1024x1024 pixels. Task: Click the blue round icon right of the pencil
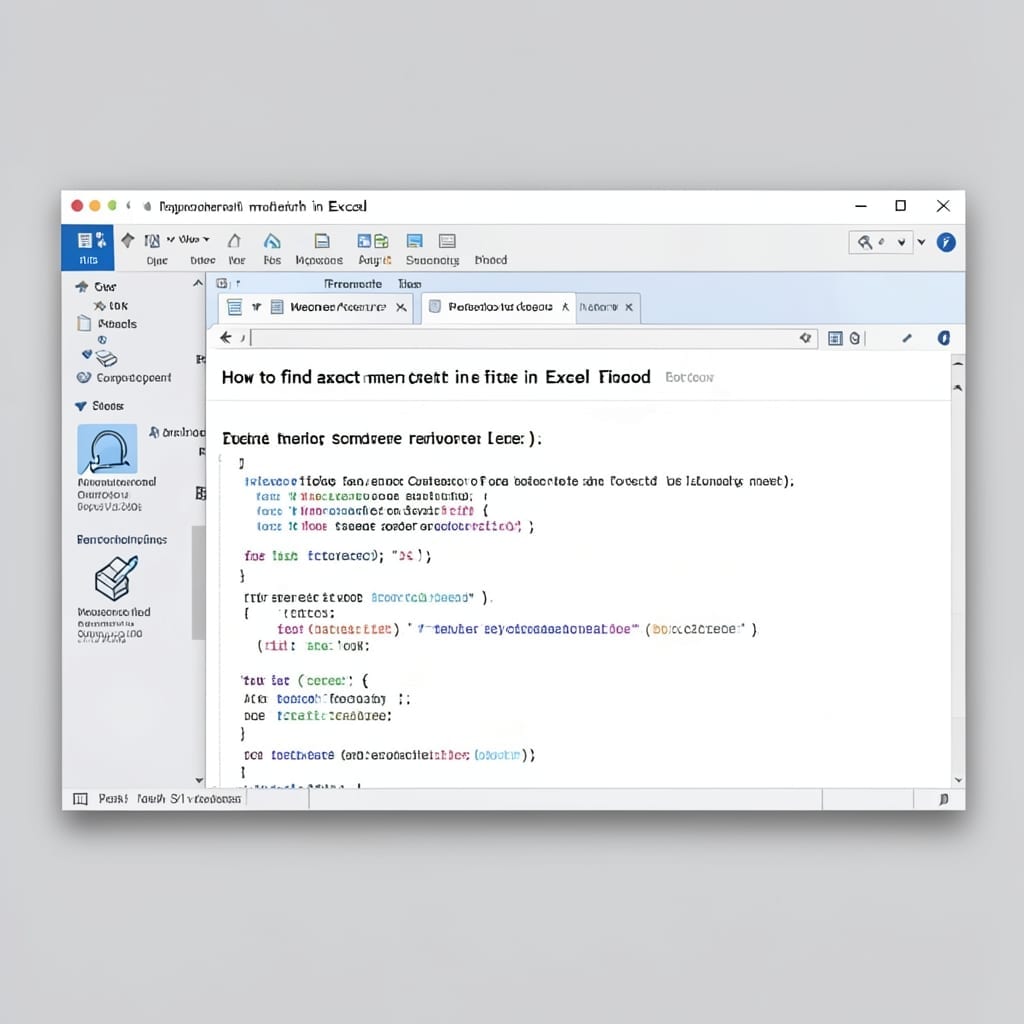(x=944, y=338)
